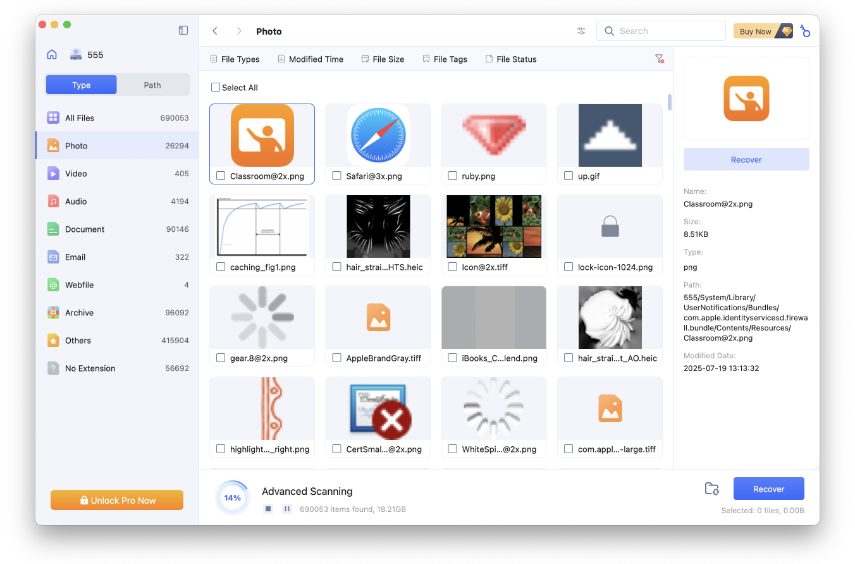Click the blue Recover button at bottom
855x564 pixels.
pyautogui.click(x=768, y=489)
